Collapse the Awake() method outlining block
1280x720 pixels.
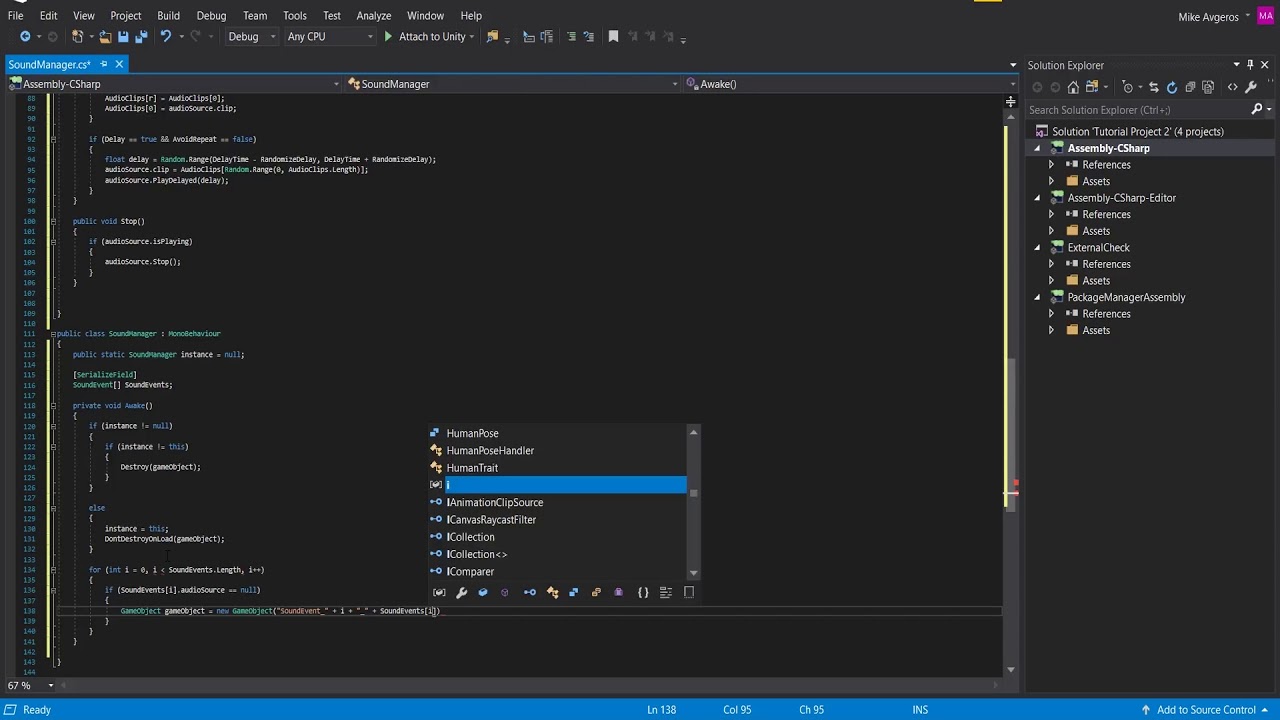(53, 405)
